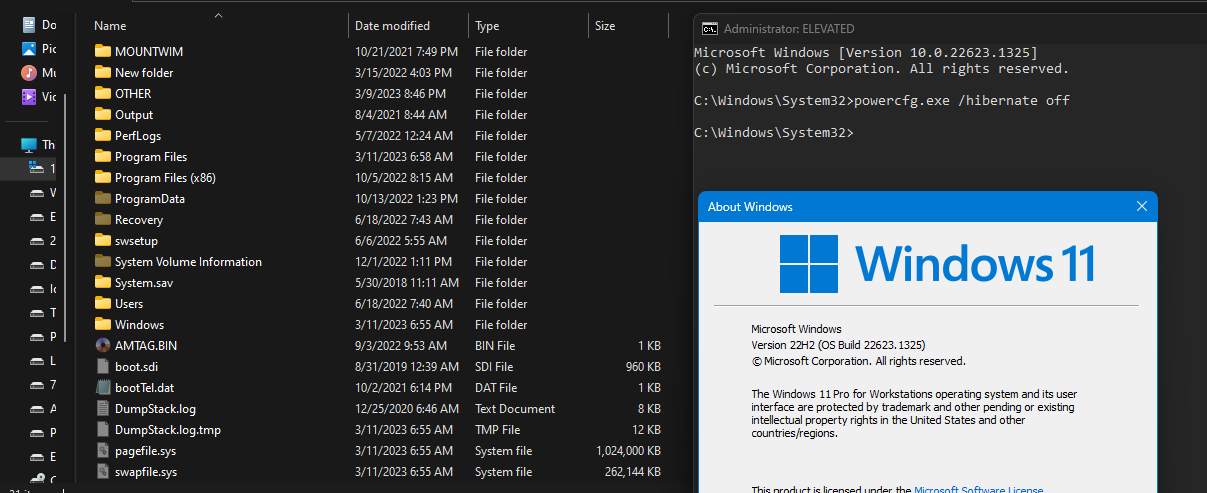Viewport: 1207px width, 493px height.
Task: Select the DumpStack.log document icon
Action: click(x=102, y=408)
